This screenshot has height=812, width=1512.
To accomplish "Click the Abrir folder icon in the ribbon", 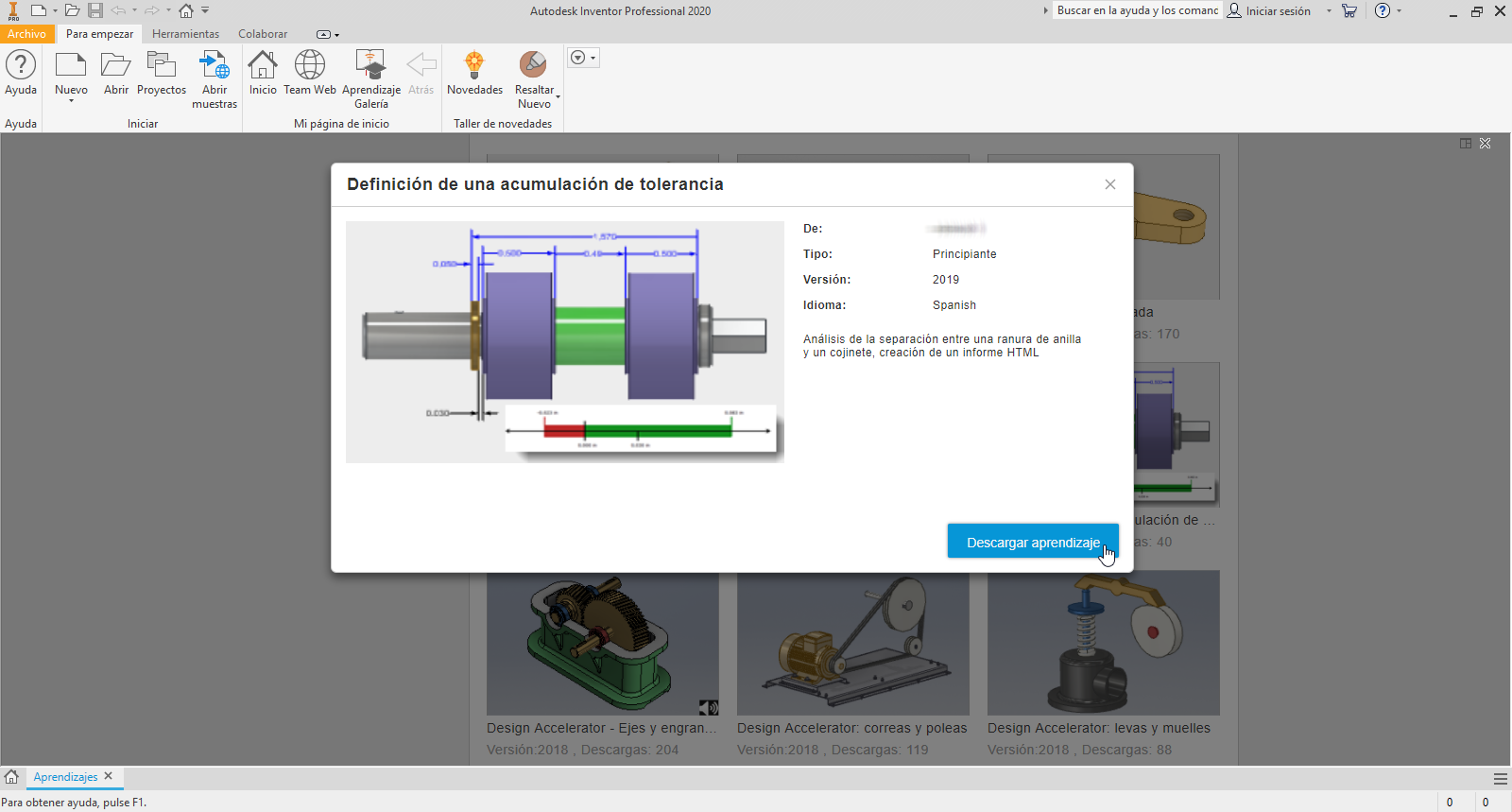I will point(116,65).
